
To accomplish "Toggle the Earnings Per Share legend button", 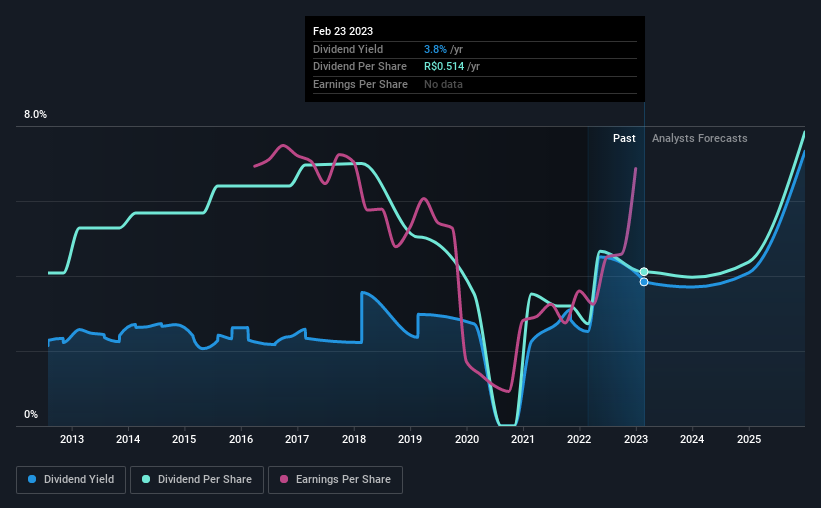I will tap(335, 480).
